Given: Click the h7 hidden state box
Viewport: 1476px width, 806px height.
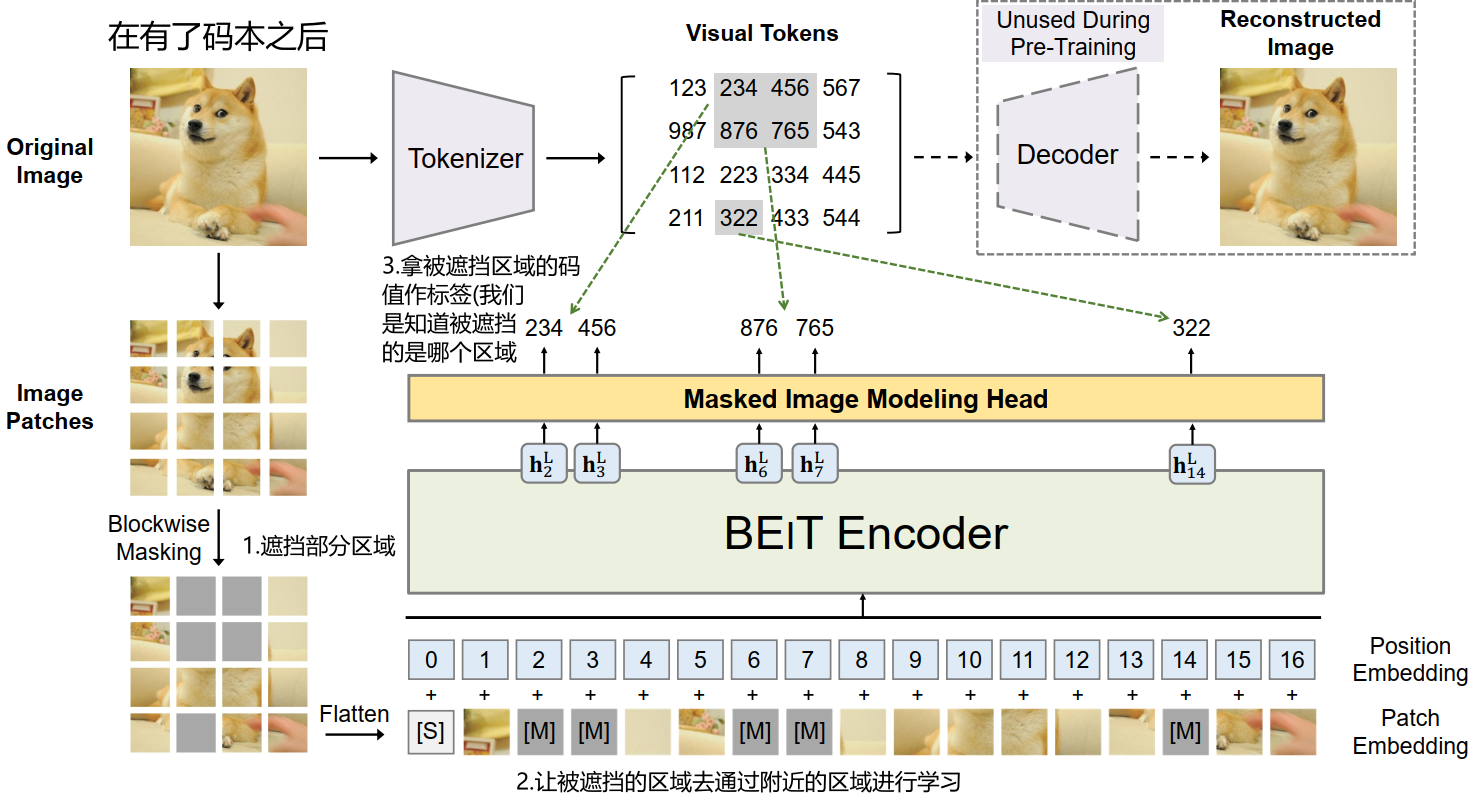Looking at the screenshot, I should [x=815, y=464].
